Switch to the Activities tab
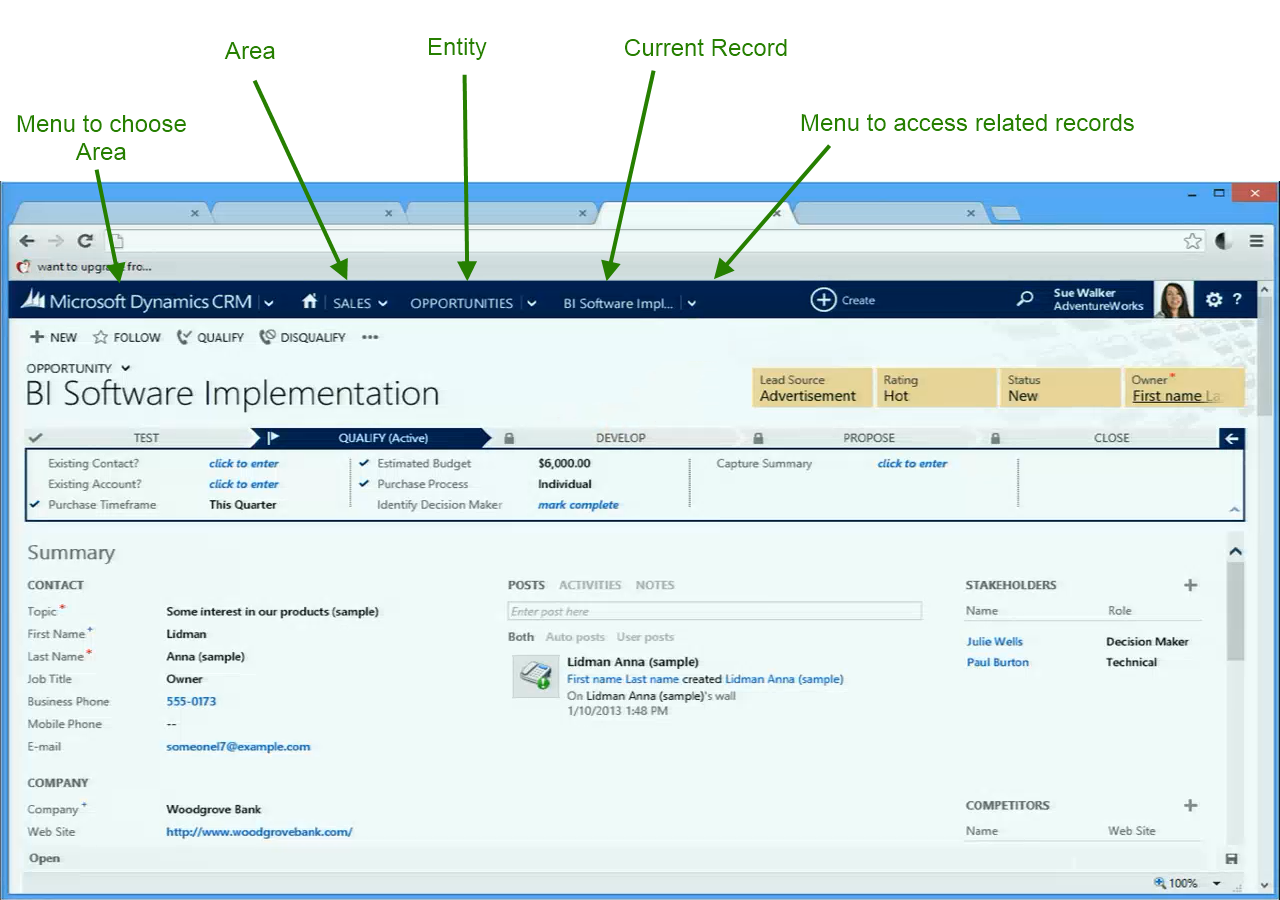 click(x=590, y=585)
